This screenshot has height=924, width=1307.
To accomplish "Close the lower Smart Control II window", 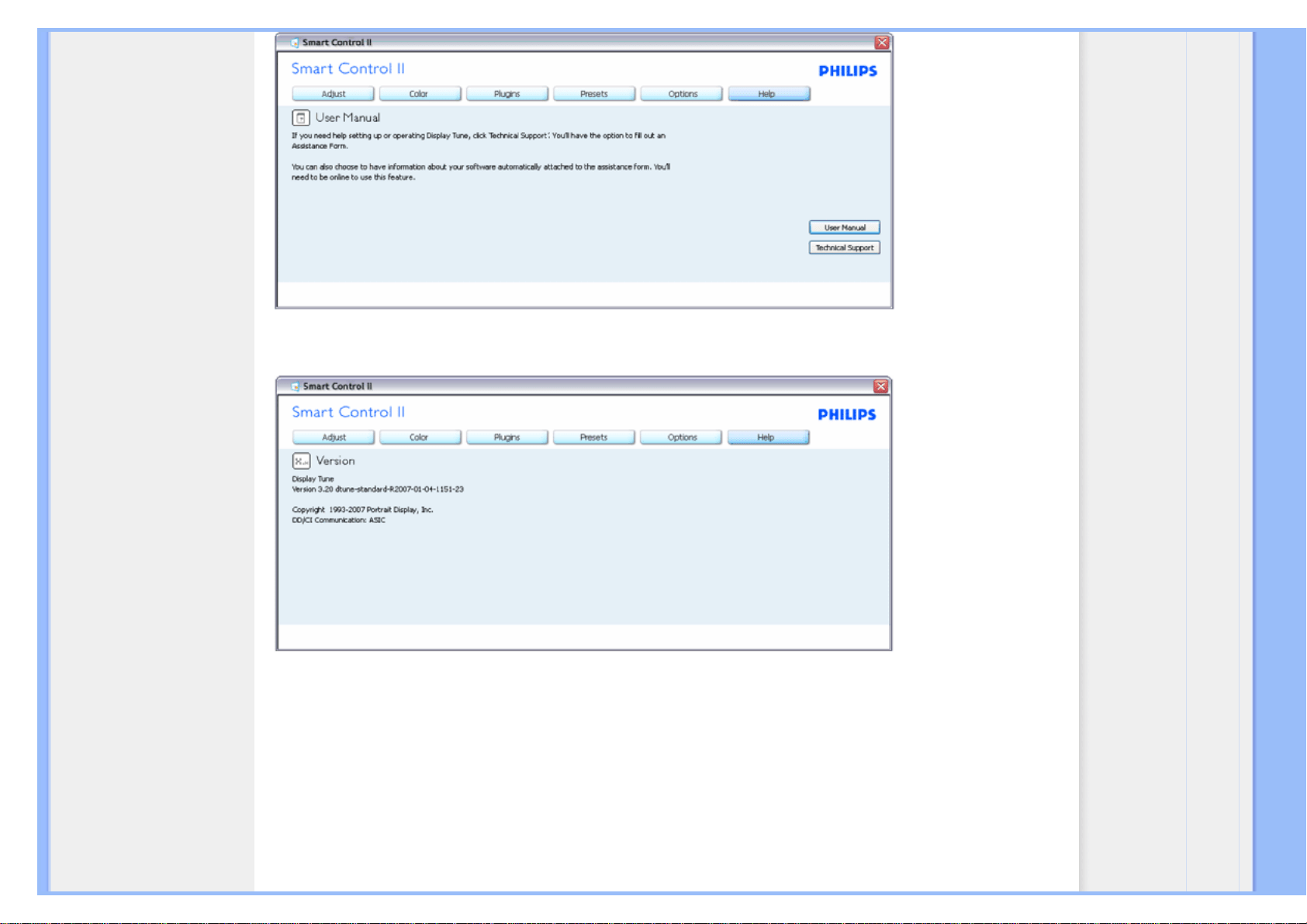I will pyautogui.click(x=880, y=386).
